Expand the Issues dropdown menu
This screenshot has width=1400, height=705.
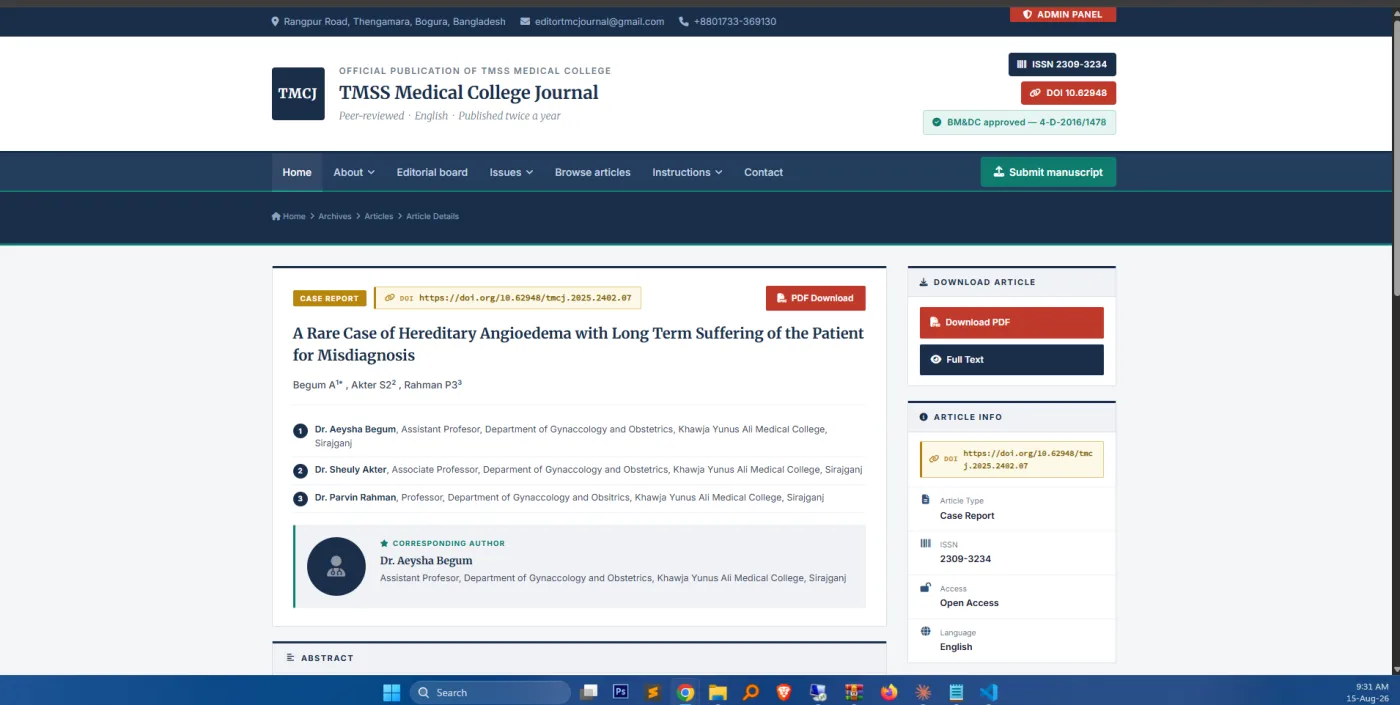511,172
